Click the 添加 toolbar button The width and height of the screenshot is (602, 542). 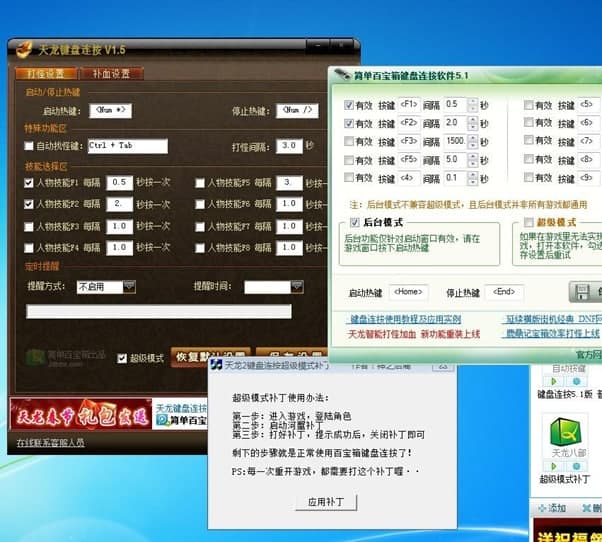tap(552, 508)
